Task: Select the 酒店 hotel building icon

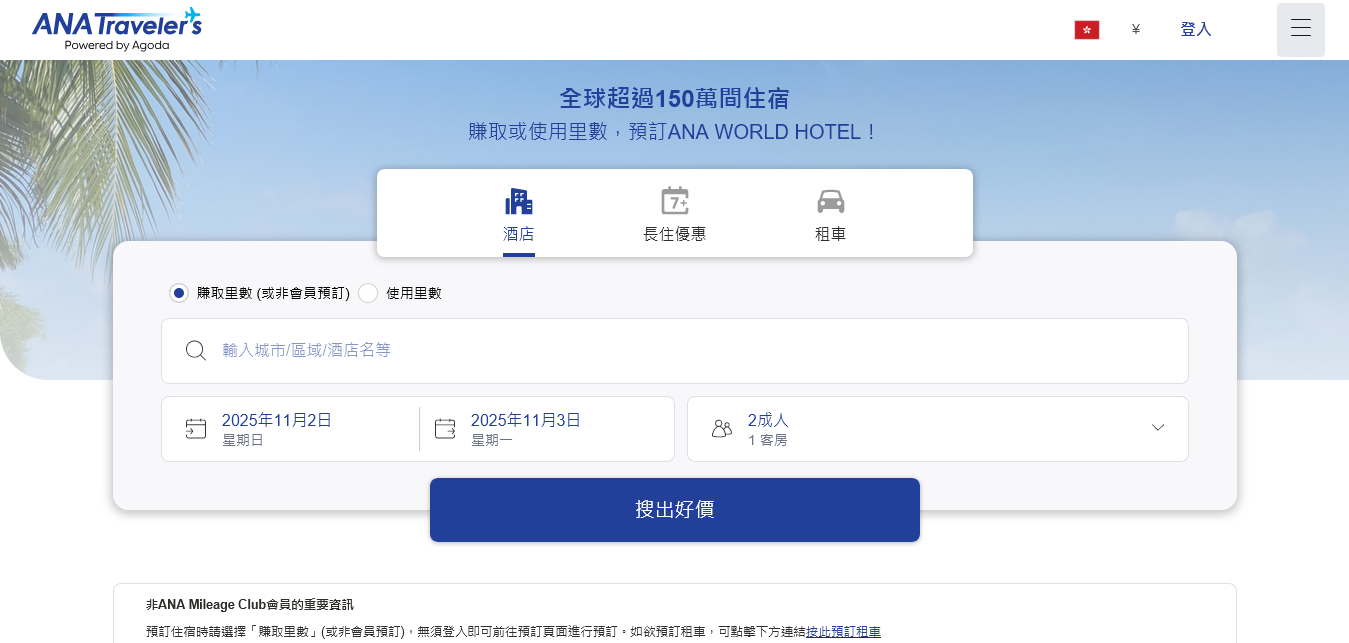Action: click(518, 202)
